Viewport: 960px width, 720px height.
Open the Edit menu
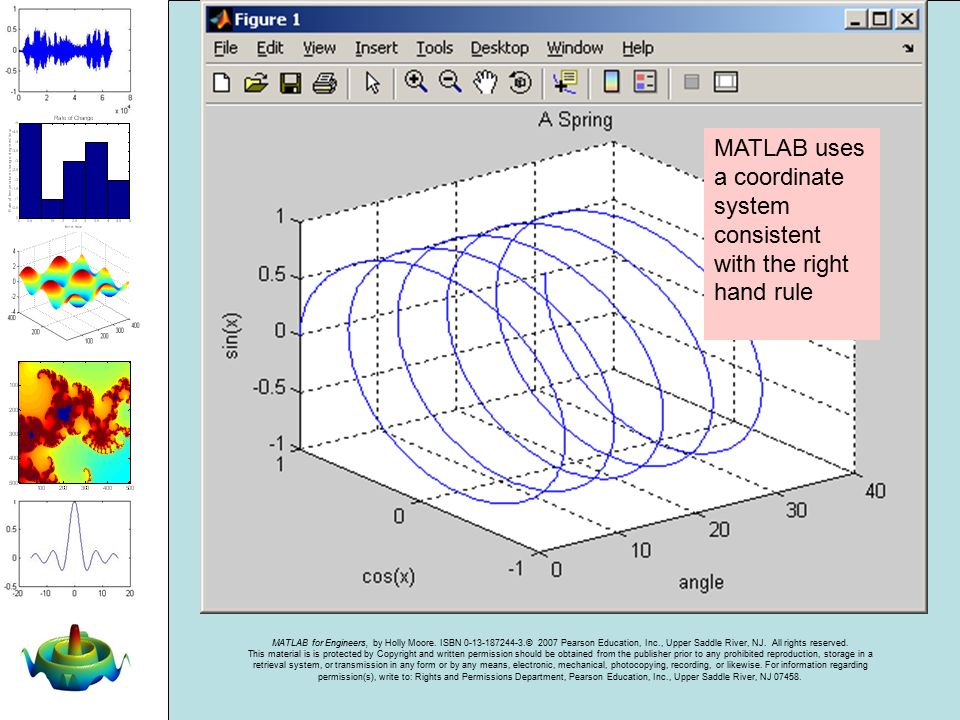point(269,48)
